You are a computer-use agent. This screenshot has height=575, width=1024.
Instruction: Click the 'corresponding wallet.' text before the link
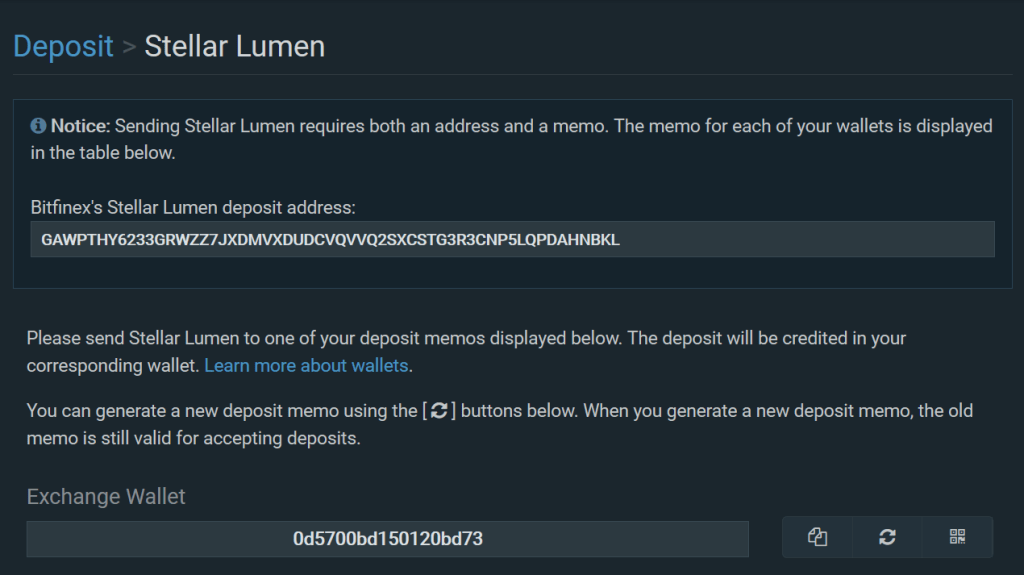[113, 365]
